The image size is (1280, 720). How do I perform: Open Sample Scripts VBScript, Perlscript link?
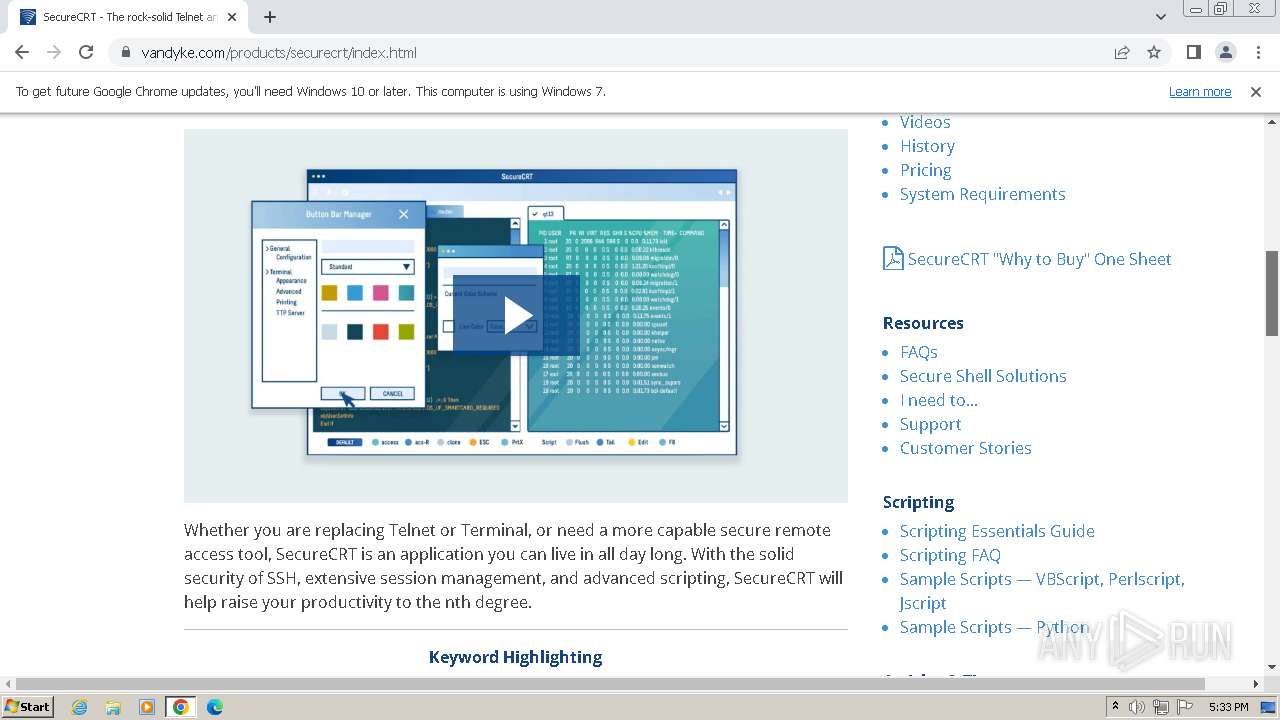[1042, 591]
